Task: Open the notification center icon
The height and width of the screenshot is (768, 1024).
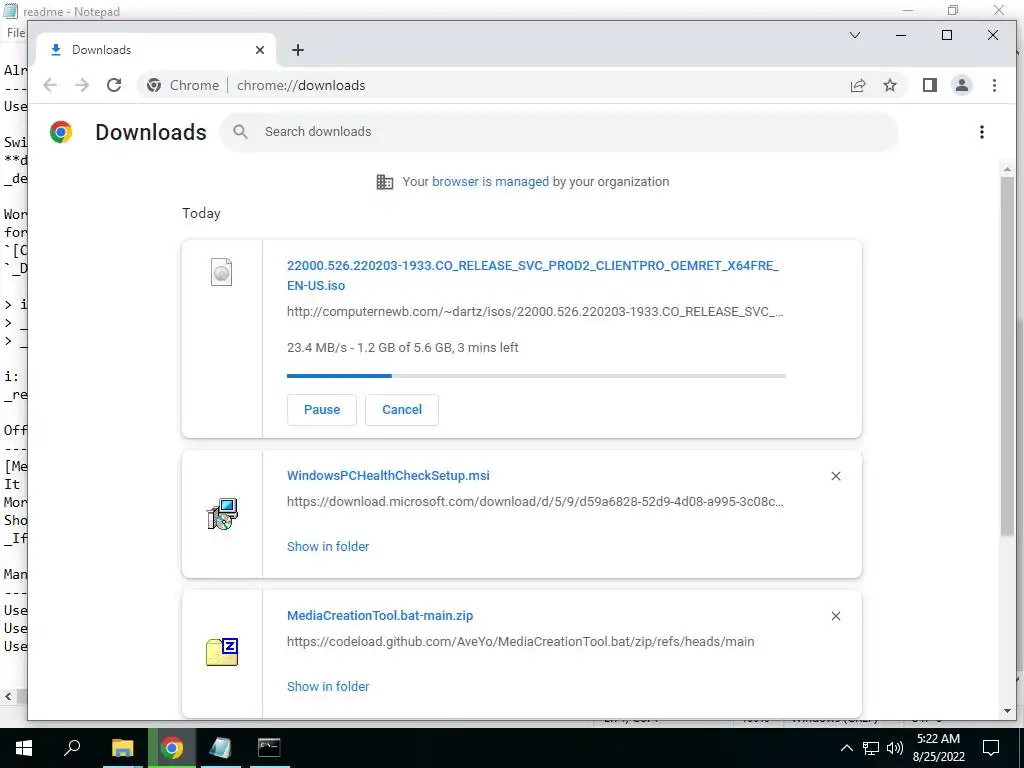Action: pyautogui.click(x=991, y=748)
